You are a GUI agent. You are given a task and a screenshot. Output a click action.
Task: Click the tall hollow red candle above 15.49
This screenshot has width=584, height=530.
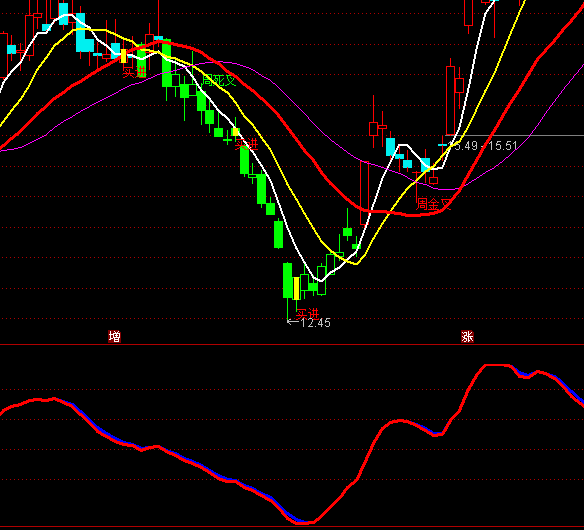tap(451, 101)
